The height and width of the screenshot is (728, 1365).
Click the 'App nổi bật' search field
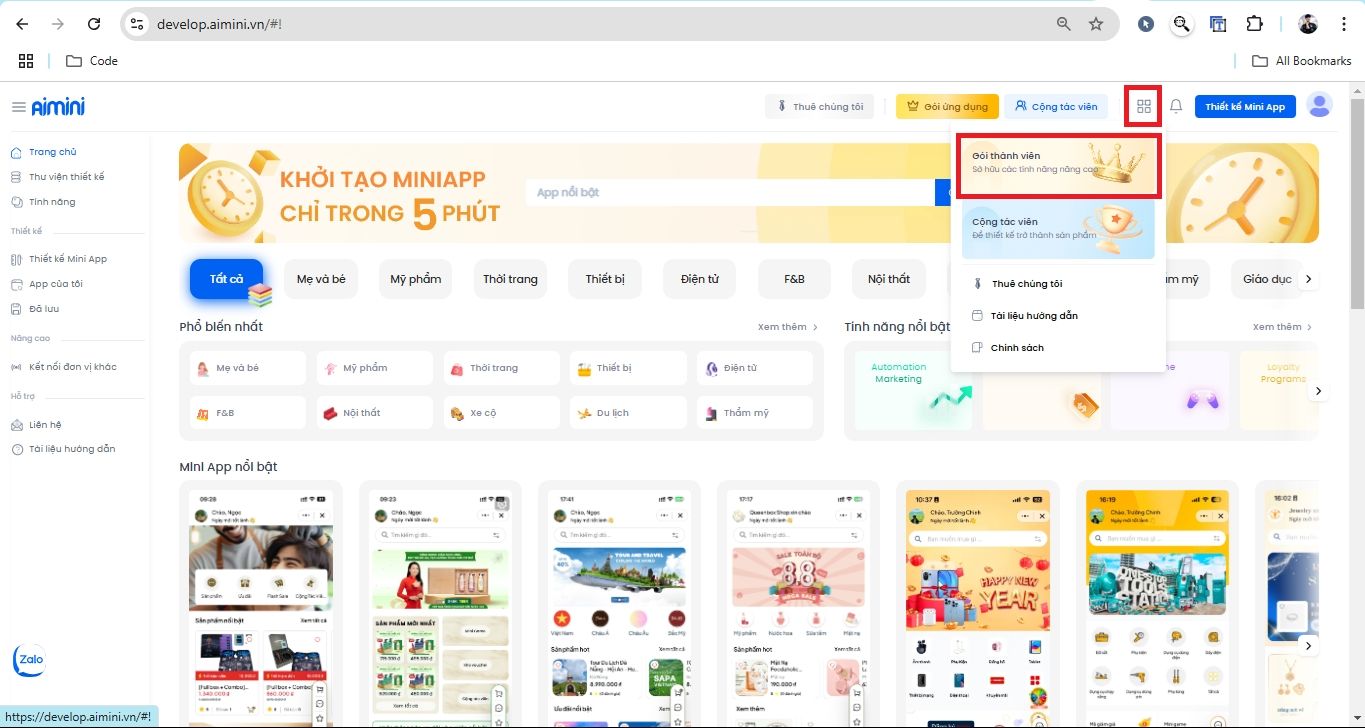tap(730, 192)
